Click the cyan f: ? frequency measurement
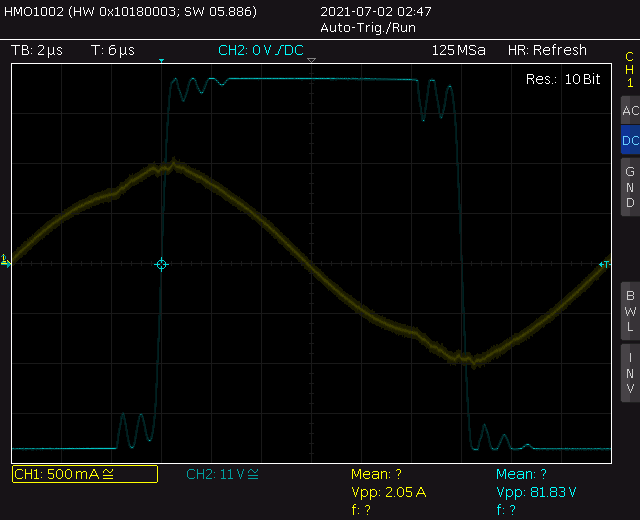This screenshot has width=640, height=520. click(506, 510)
